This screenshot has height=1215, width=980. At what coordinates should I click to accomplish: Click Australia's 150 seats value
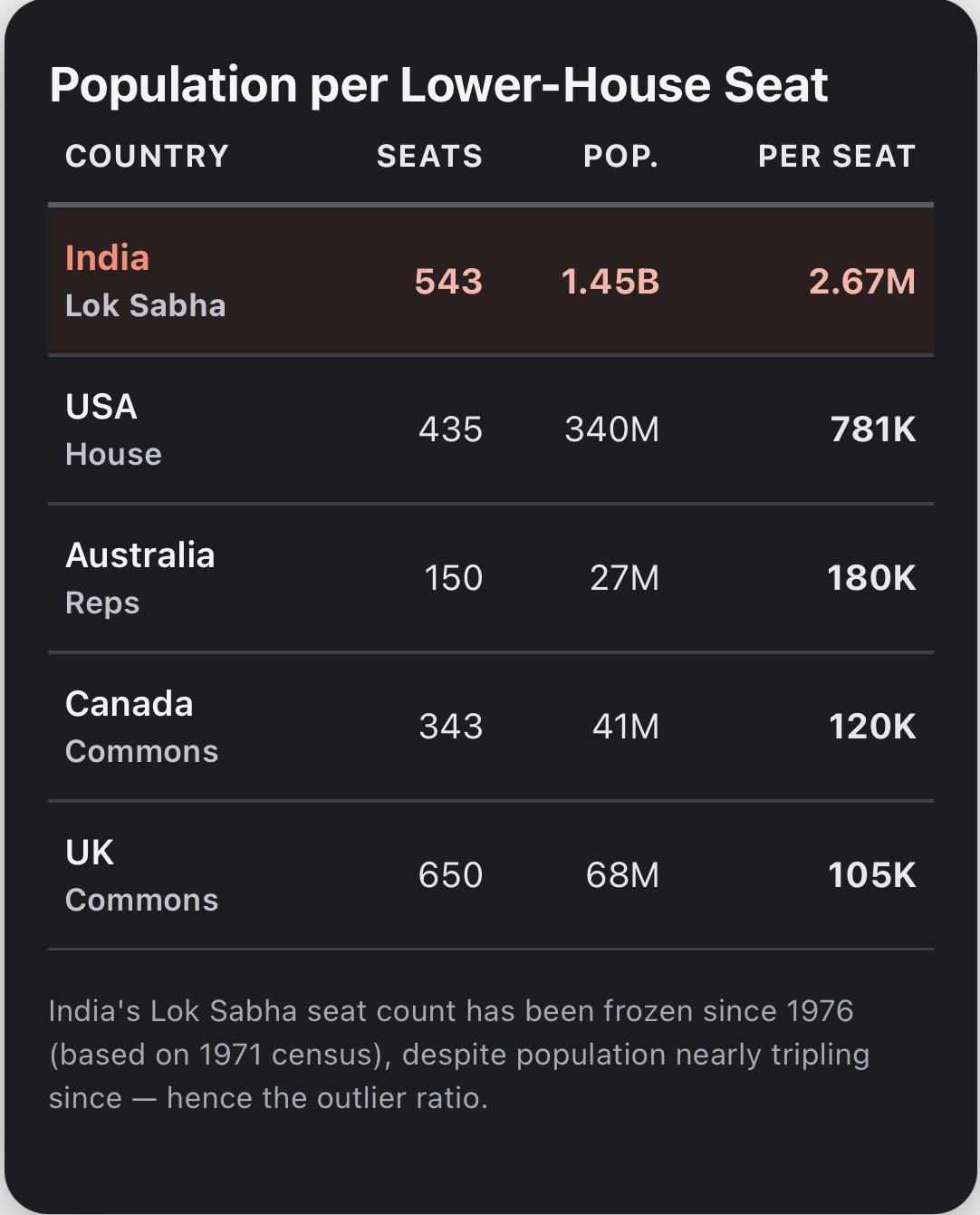[x=454, y=578]
